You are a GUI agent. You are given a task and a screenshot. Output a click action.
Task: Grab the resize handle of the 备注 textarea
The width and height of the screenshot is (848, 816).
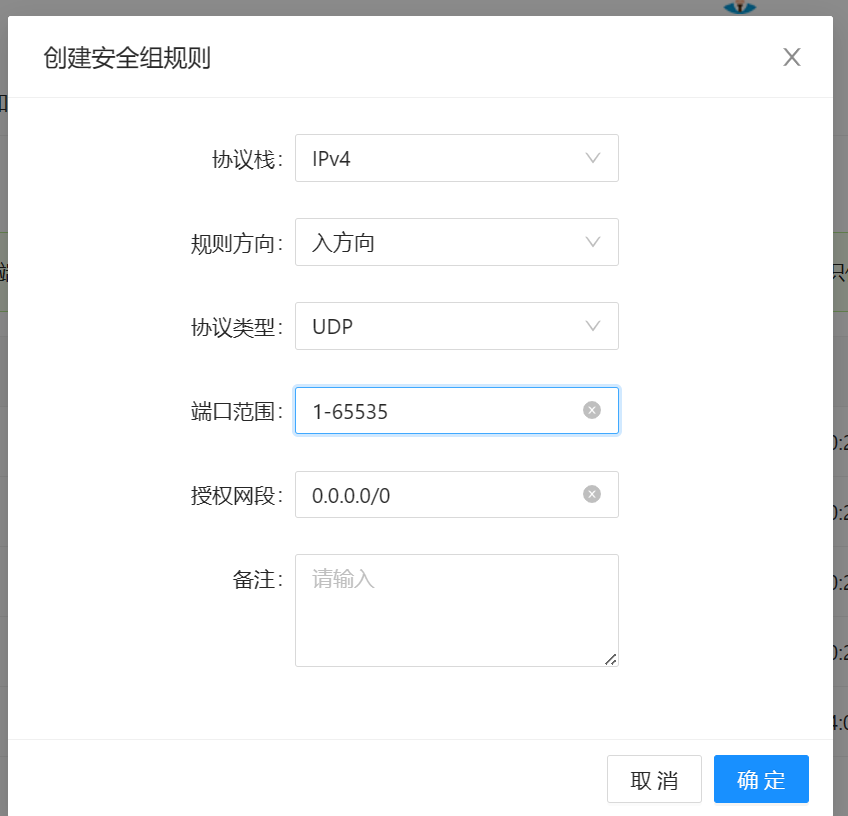point(611,659)
